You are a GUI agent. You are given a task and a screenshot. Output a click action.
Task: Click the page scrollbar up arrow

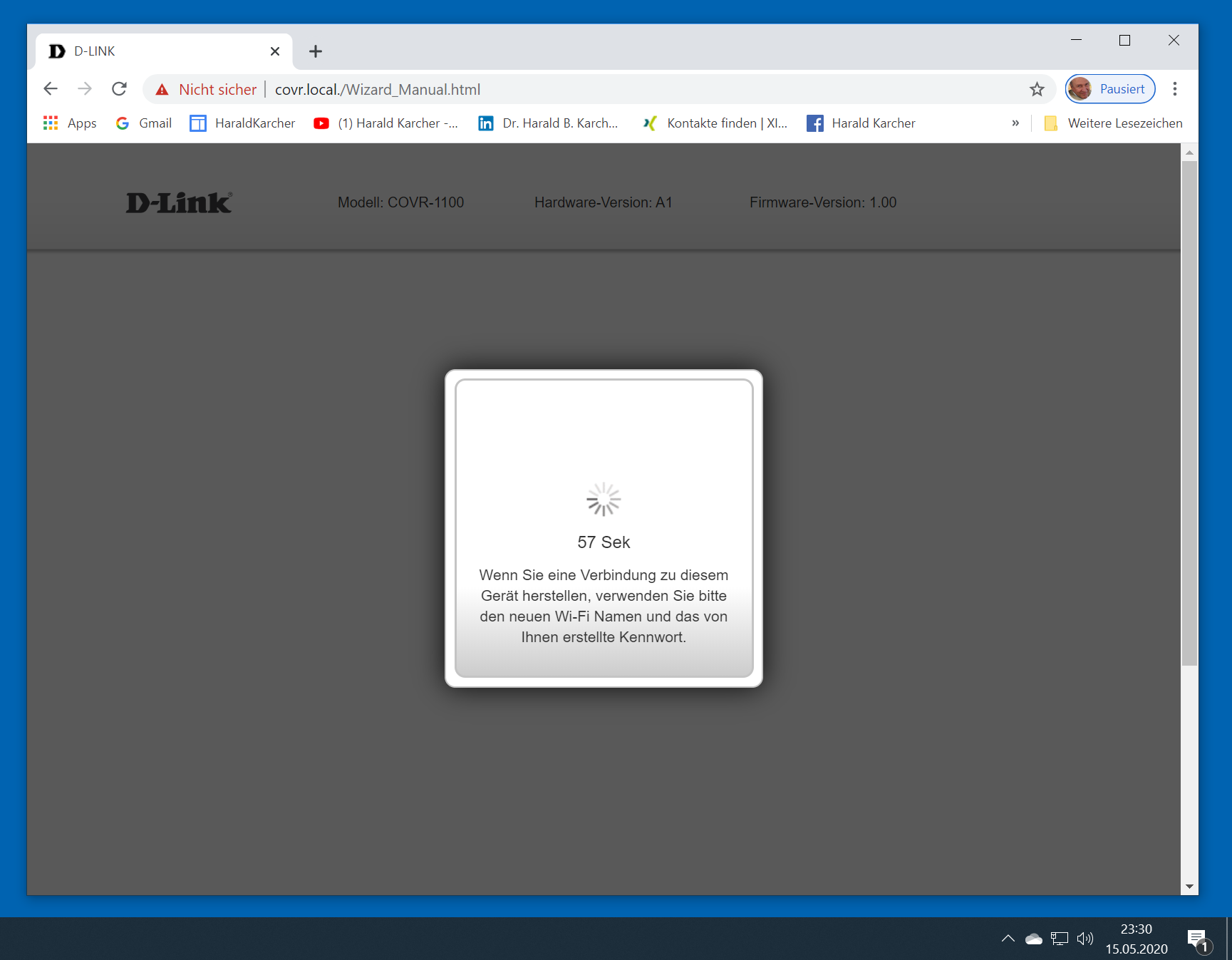[1189, 153]
